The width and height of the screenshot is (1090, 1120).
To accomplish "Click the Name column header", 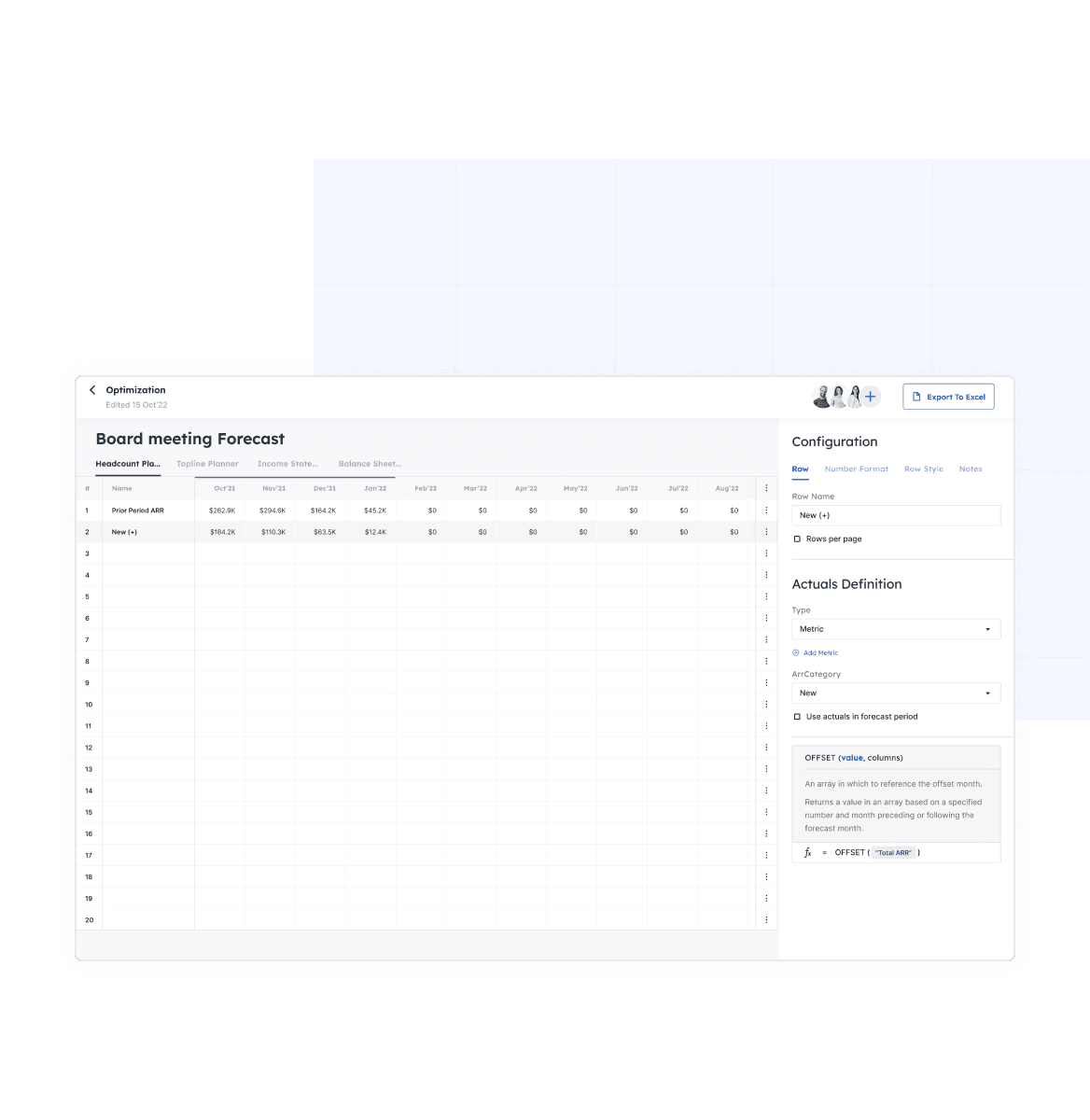I will [x=122, y=488].
